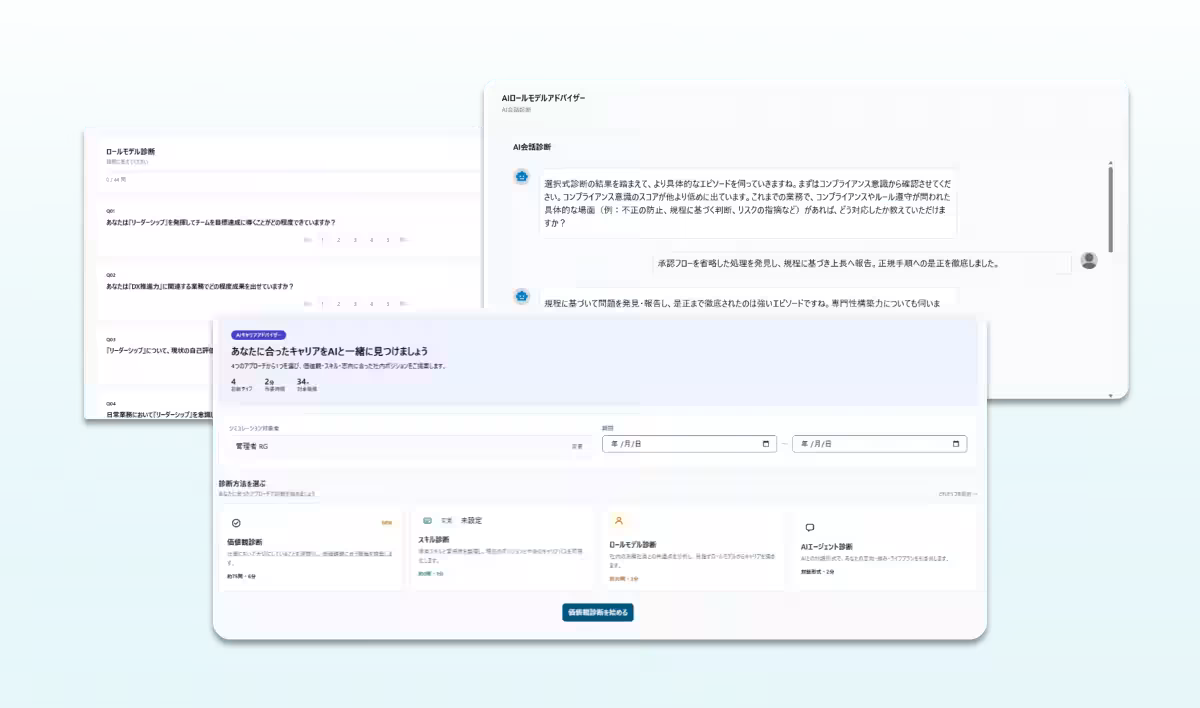Image resolution: width=1200 pixels, height=708 pixels.
Task: Click the vertical scrollbar in AI chat window
Action: click(x=1110, y=210)
